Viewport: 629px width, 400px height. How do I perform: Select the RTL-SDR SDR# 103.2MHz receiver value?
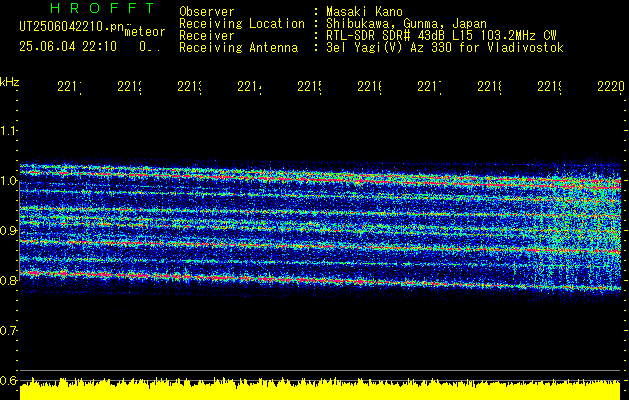coord(441,36)
